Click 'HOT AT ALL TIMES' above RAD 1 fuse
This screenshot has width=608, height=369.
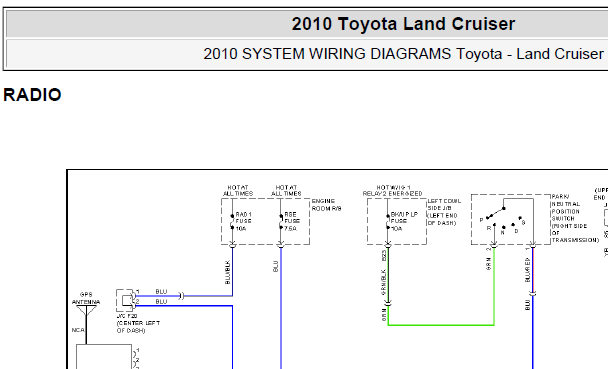point(238,190)
